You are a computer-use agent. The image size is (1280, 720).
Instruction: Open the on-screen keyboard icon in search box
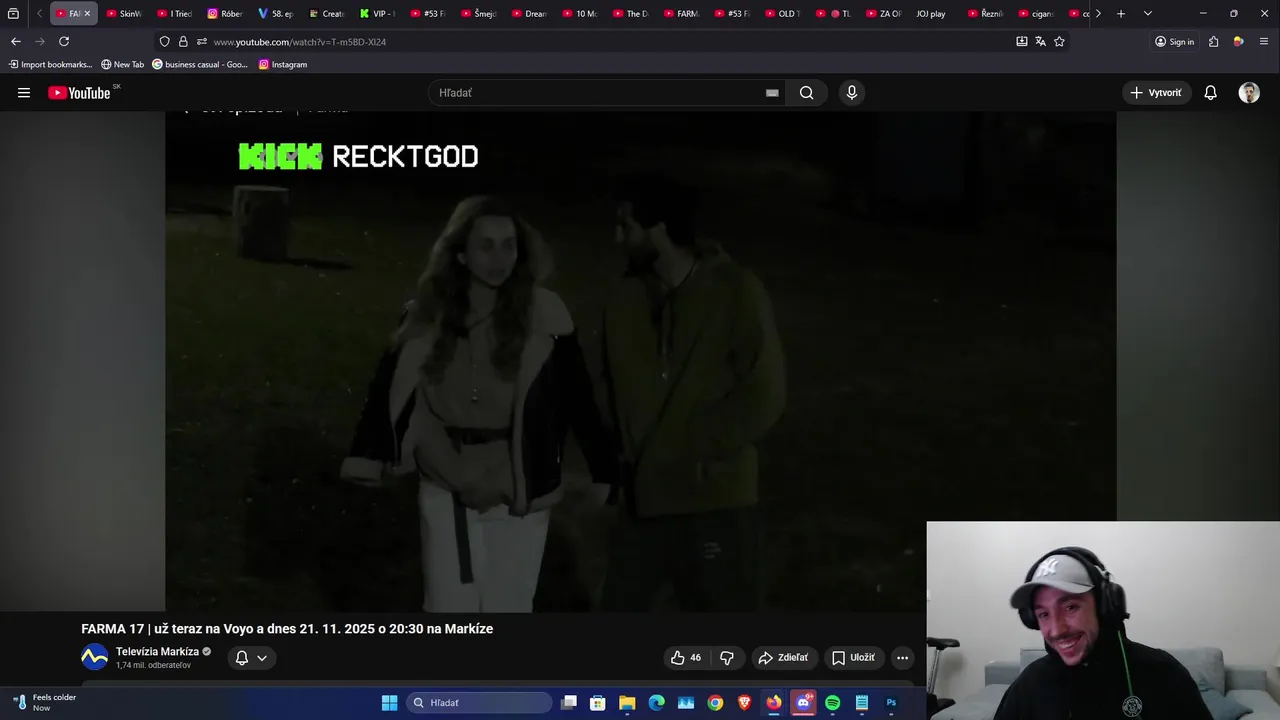[x=772, y=93]
